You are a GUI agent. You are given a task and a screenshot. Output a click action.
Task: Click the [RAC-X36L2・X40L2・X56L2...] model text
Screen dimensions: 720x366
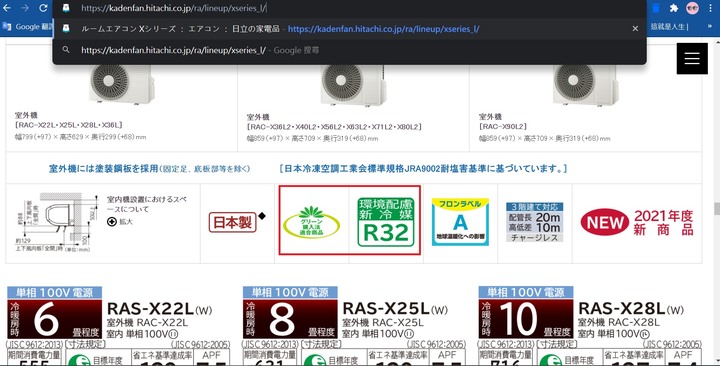click(x=334, y=127)
